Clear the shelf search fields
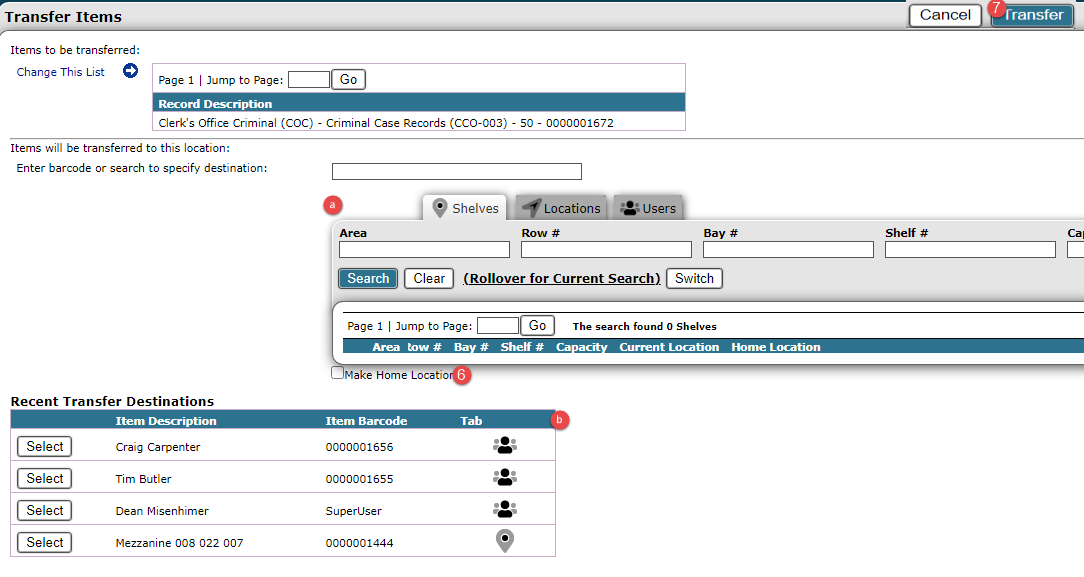Screen dimensions: 1084x577 [429, 279]
